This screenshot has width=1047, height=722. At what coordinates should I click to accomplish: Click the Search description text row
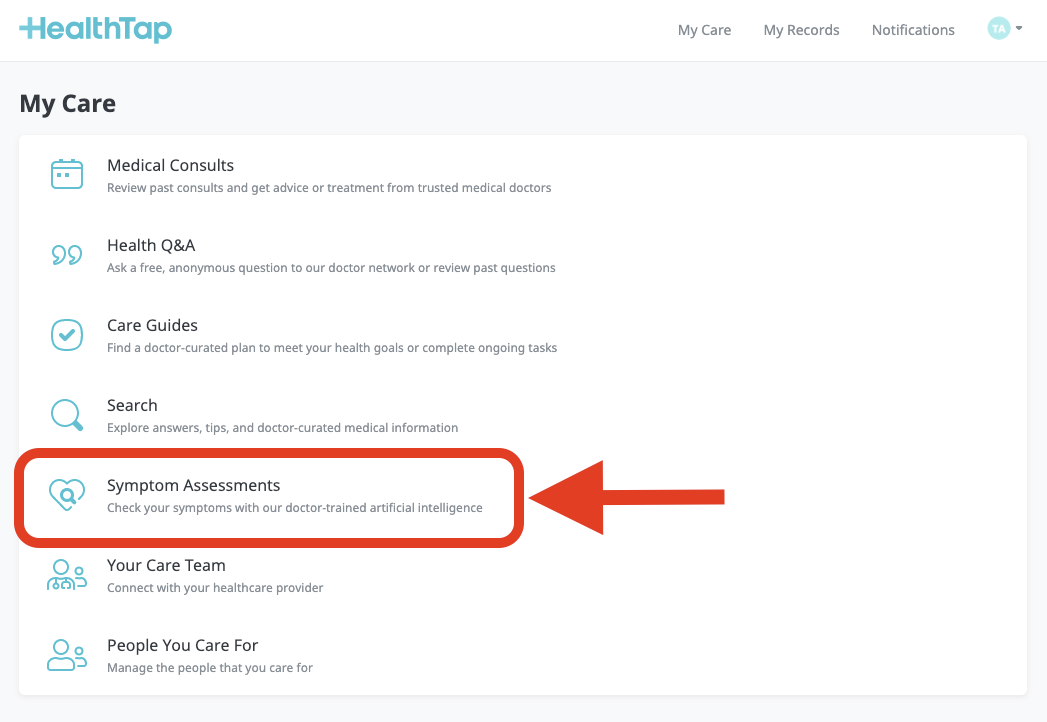282,428
